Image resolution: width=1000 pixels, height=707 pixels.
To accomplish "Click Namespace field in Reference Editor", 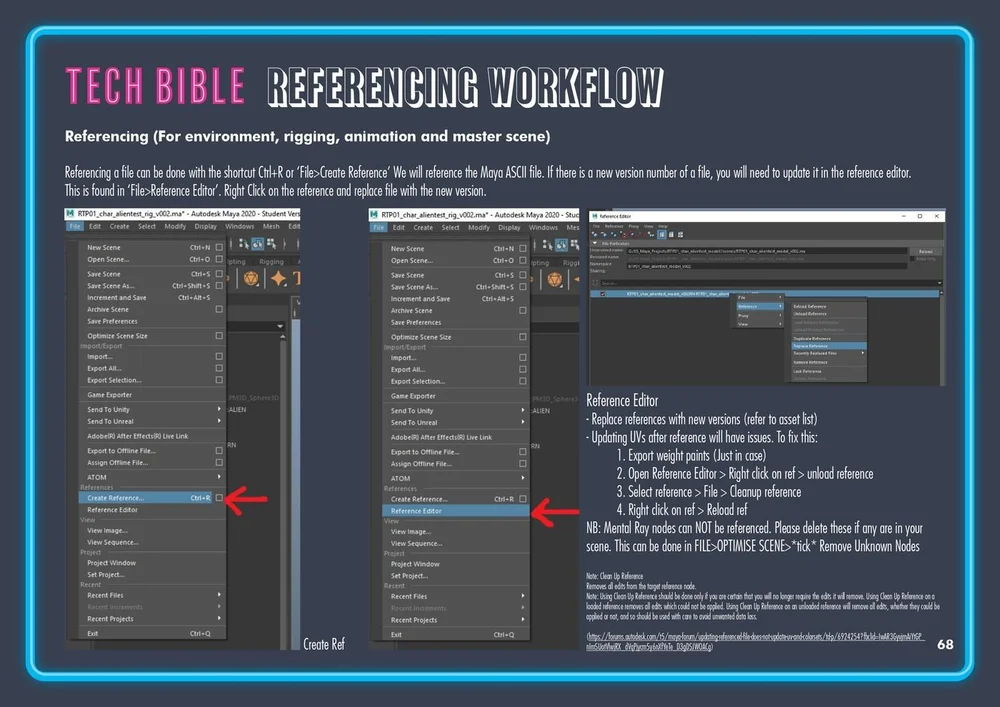I will point(767,266).
